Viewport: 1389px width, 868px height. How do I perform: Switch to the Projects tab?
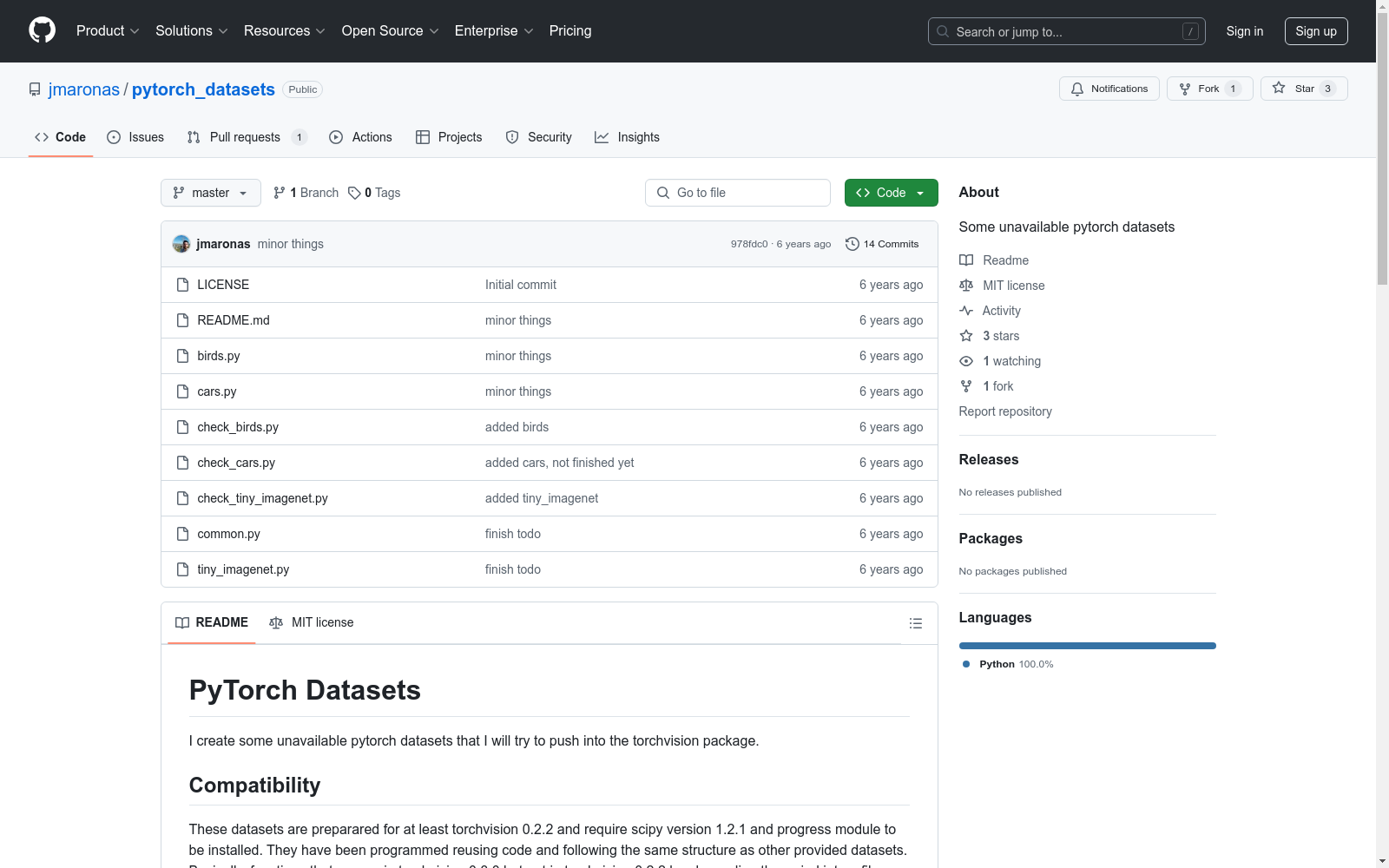coord(449,137)
